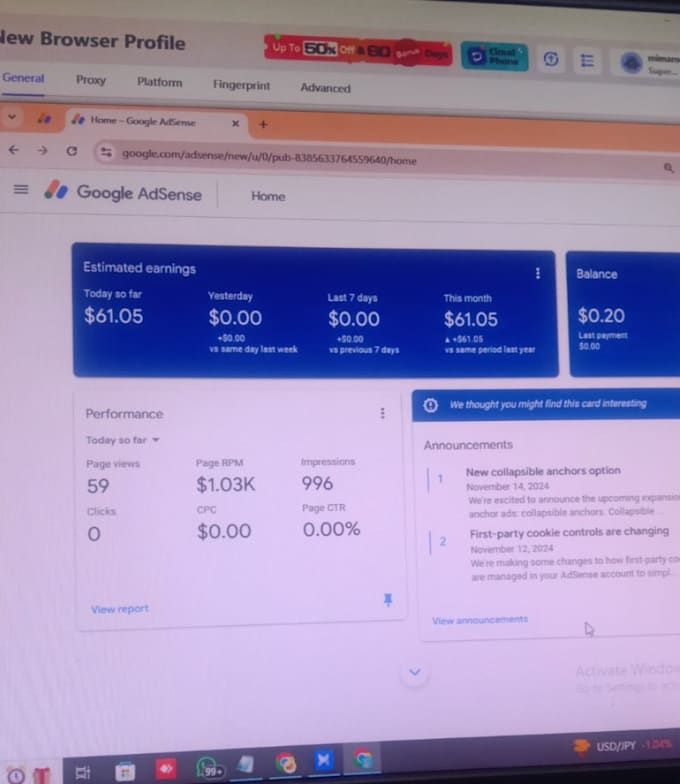Close the Home - Google AdSense tab
The width and height of the screenshot is (680, 784).
click(236, 123)
